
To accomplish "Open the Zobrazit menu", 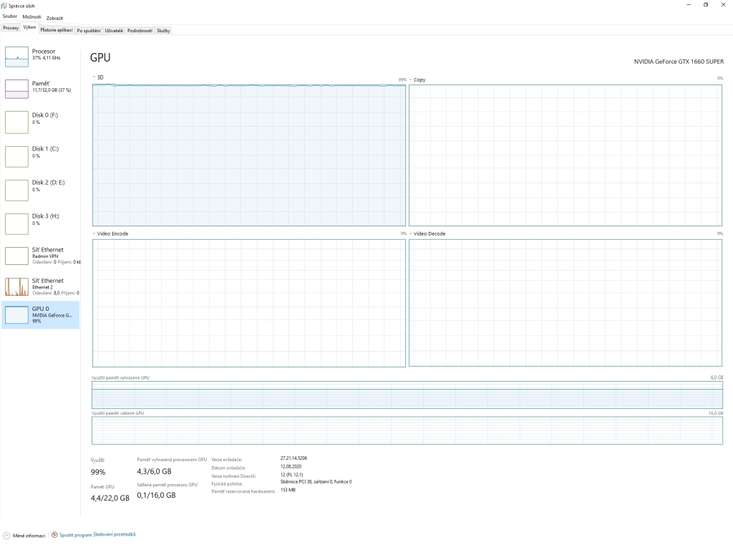I will click(x=55, y=18).
